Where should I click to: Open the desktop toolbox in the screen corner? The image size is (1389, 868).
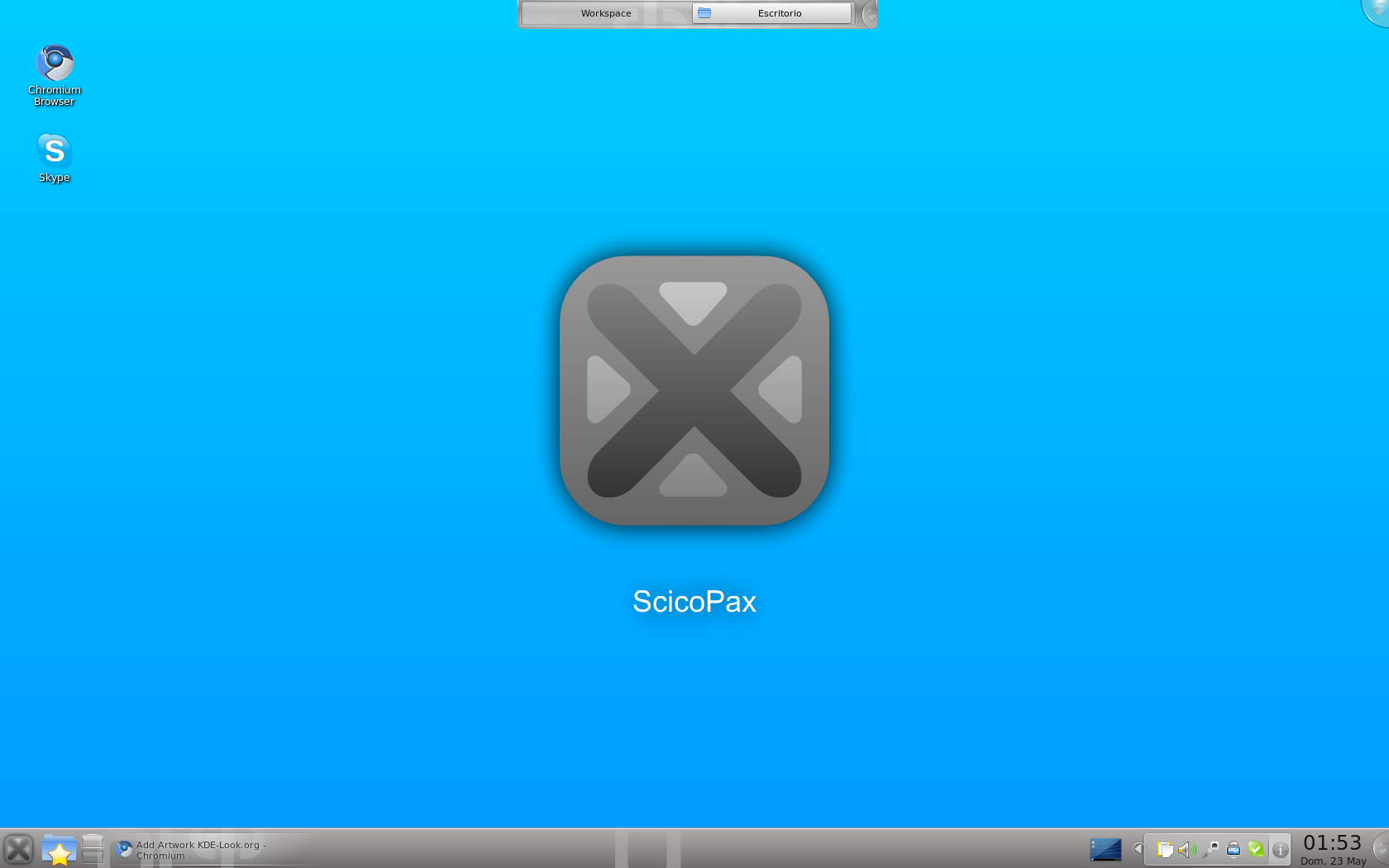(x=1376, y=10)
